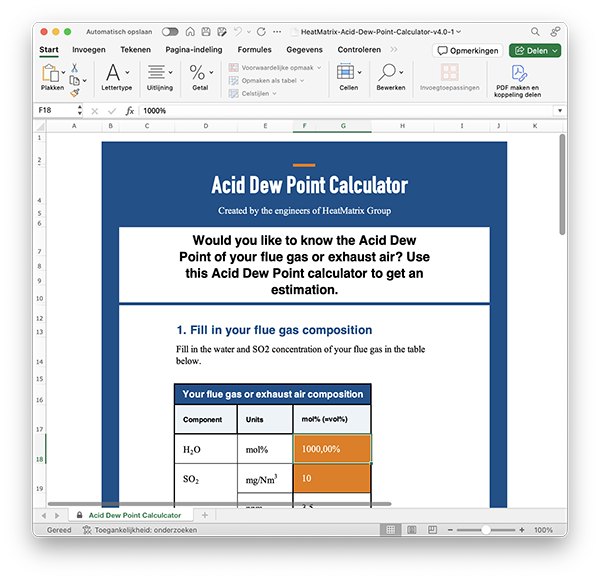This screenshot has height=580, width=600.
Task: Undo the last action arrow
Action: tap(238, 32)
